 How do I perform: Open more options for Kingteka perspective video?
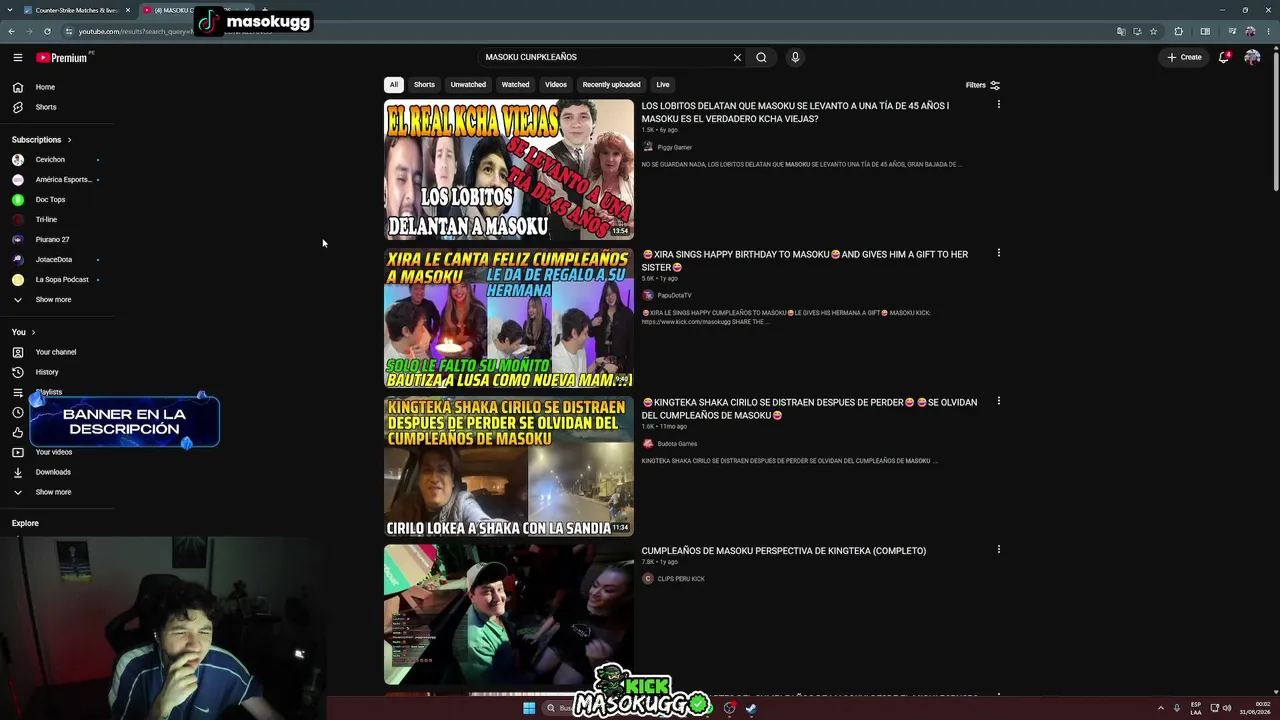998,549
